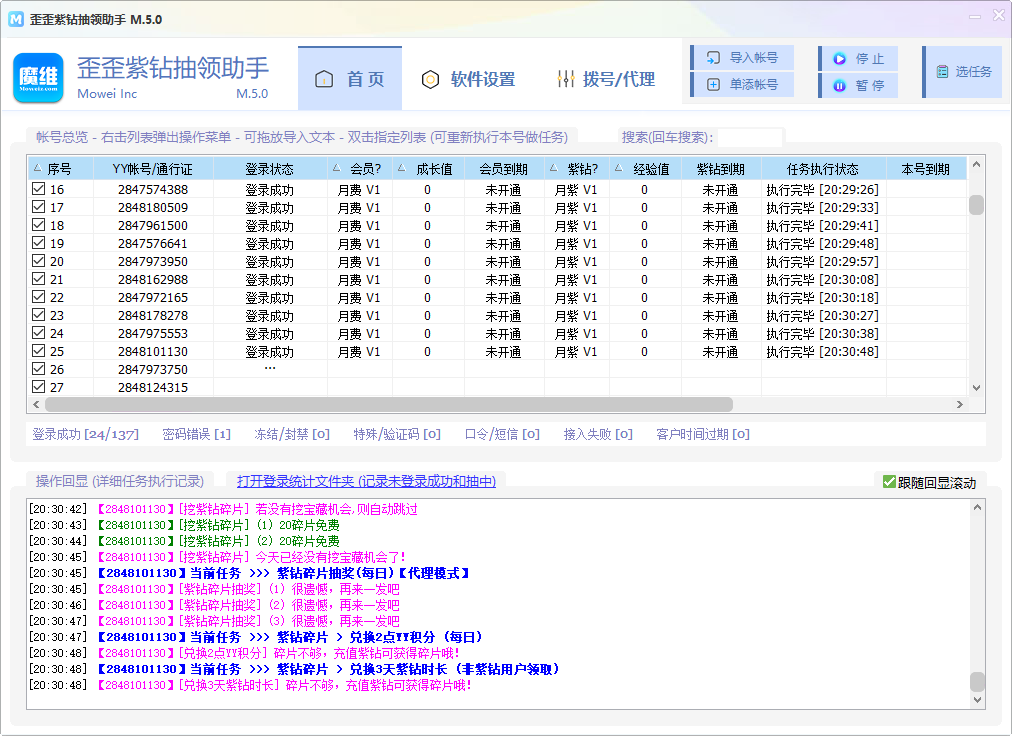Sort by the 序号 column header

point(61,169)
